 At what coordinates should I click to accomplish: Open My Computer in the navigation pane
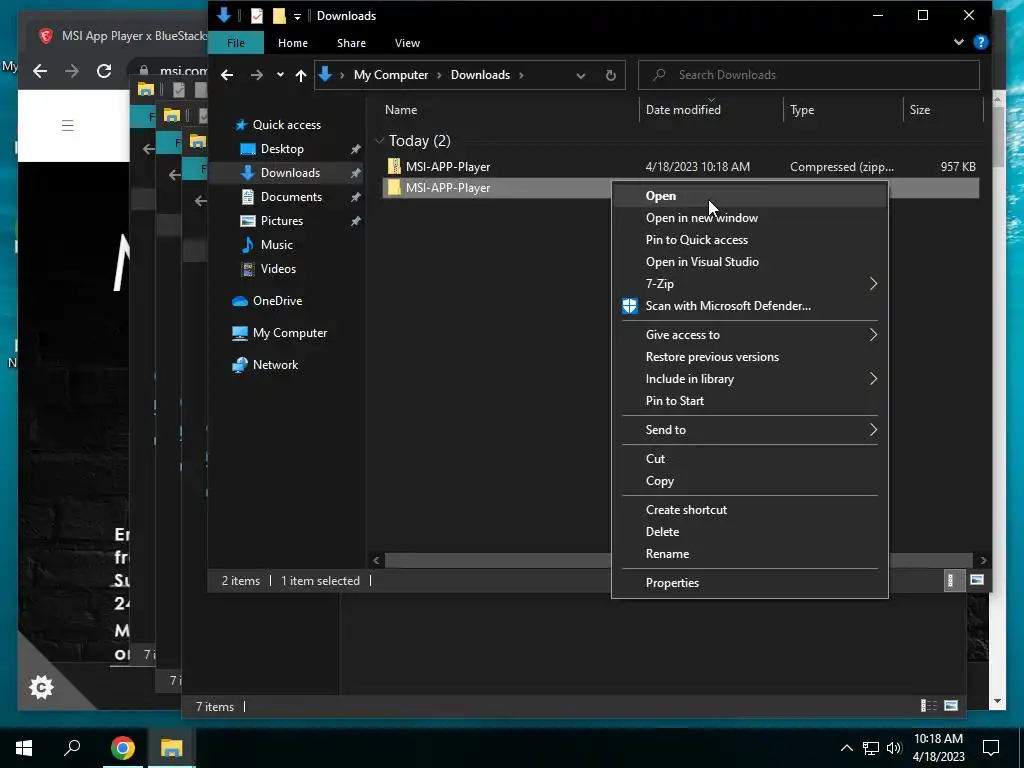(289, 333)
